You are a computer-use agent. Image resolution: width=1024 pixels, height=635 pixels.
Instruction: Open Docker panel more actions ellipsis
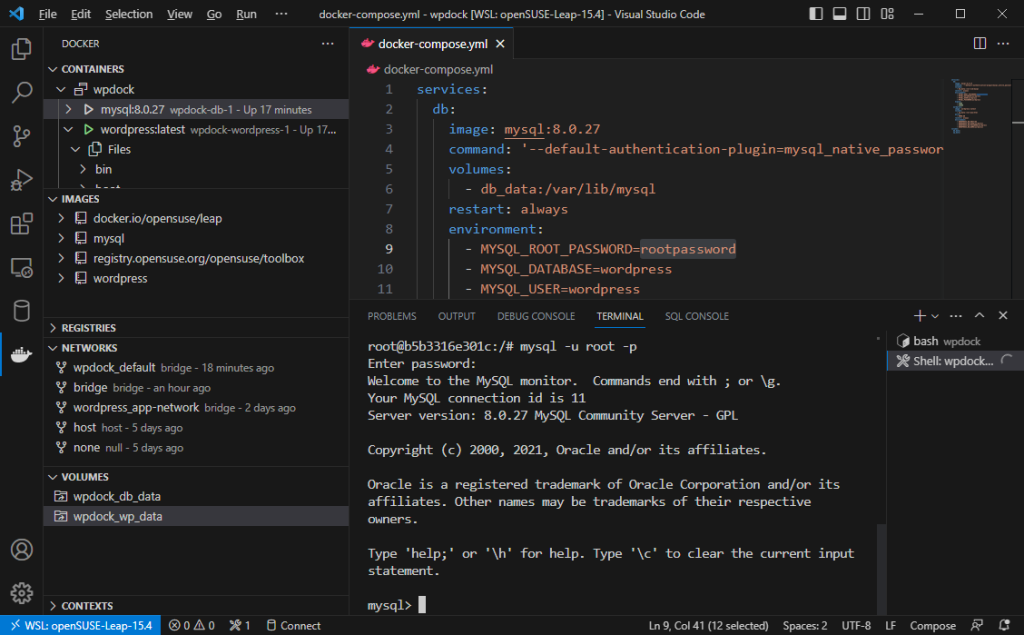tap(327, 44)
